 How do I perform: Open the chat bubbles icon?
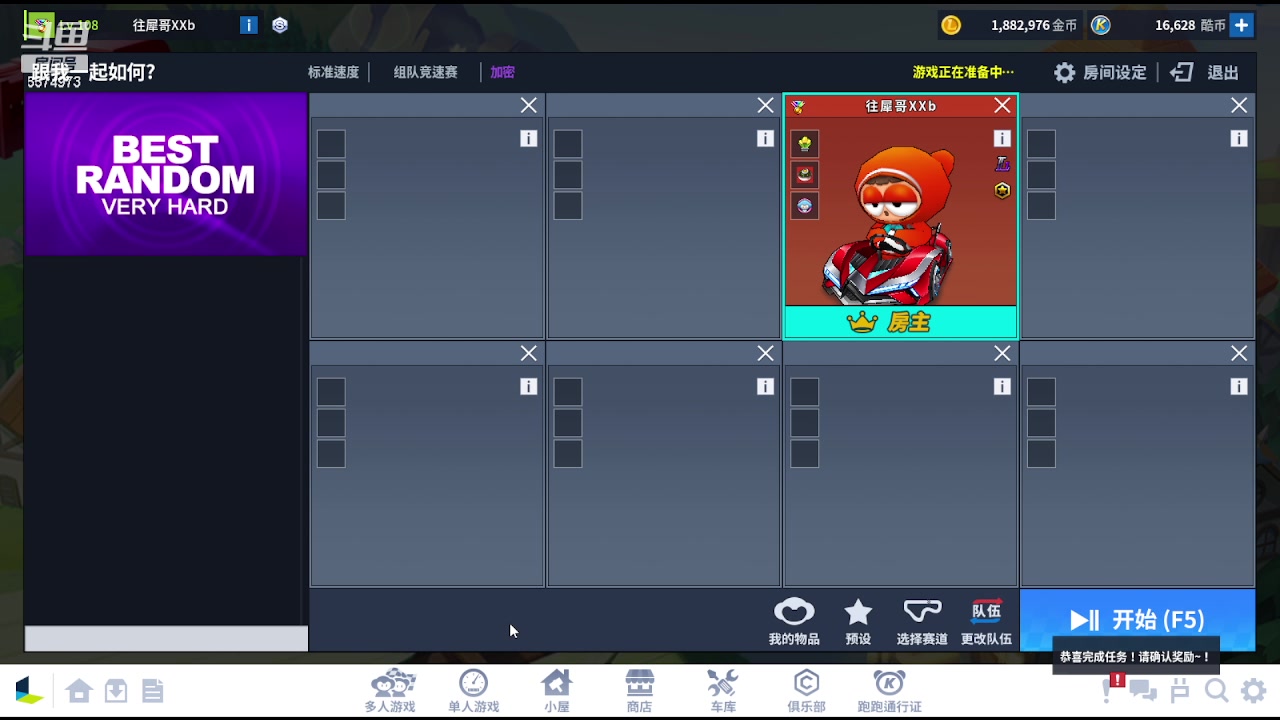click(1143, 691)
